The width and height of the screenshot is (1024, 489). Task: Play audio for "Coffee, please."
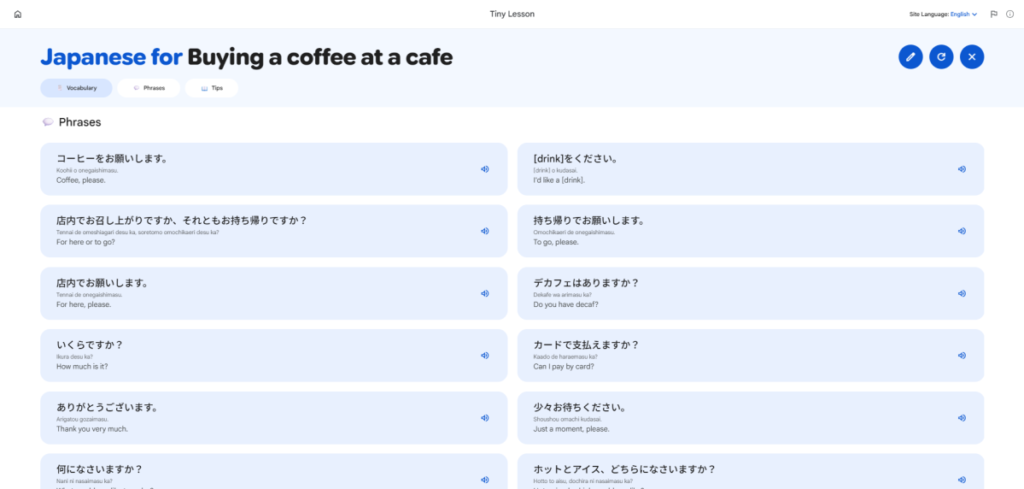[x=485, y=169]
